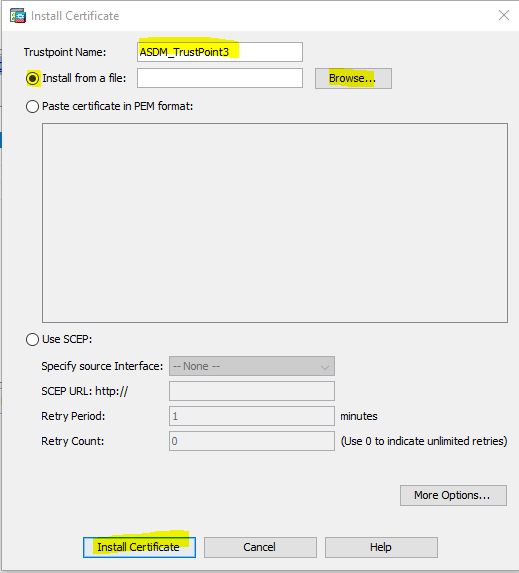Open the Specify source Interface dropdown
The width and height of the screenshot is (519, 573).
point(252,366)
